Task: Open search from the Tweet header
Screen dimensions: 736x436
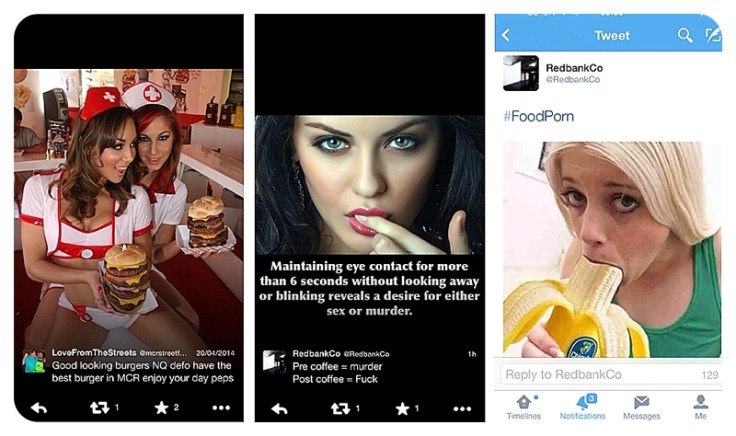Action: tap(684, 35)
